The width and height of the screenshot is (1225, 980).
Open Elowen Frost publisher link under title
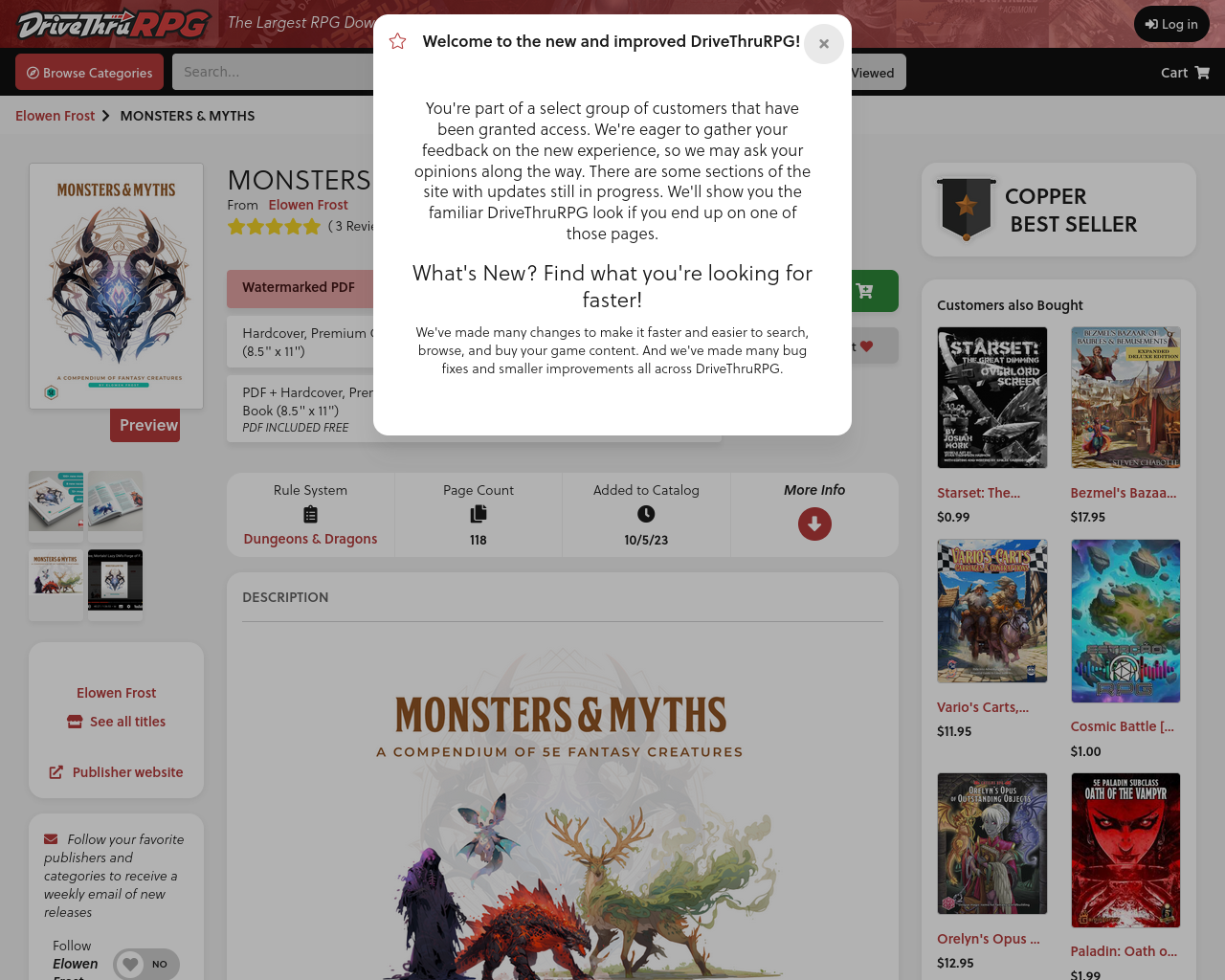click(x=308, y=205)
